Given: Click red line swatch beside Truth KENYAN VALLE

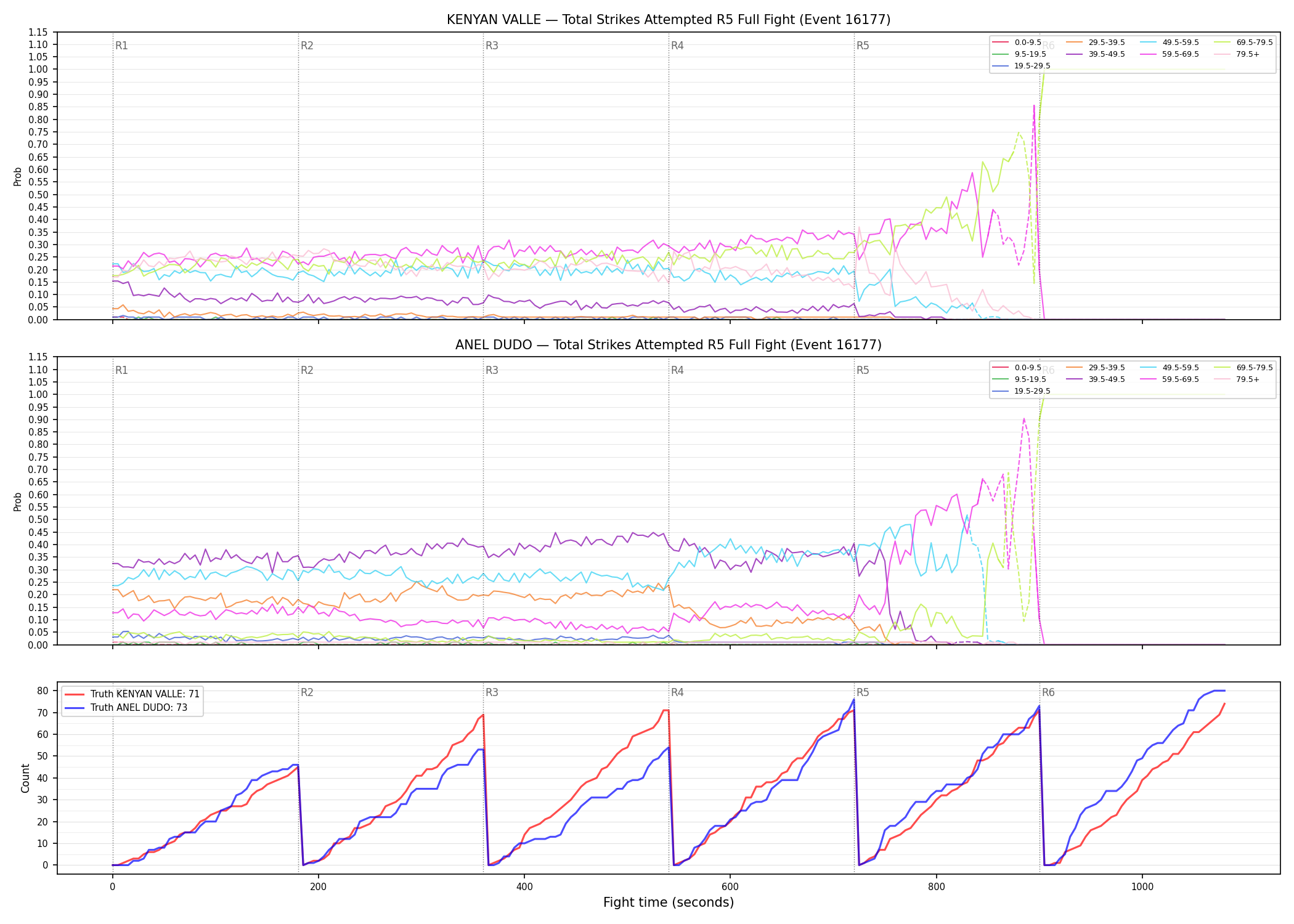Looking at the screenshot, I should (x=75, y=694).
